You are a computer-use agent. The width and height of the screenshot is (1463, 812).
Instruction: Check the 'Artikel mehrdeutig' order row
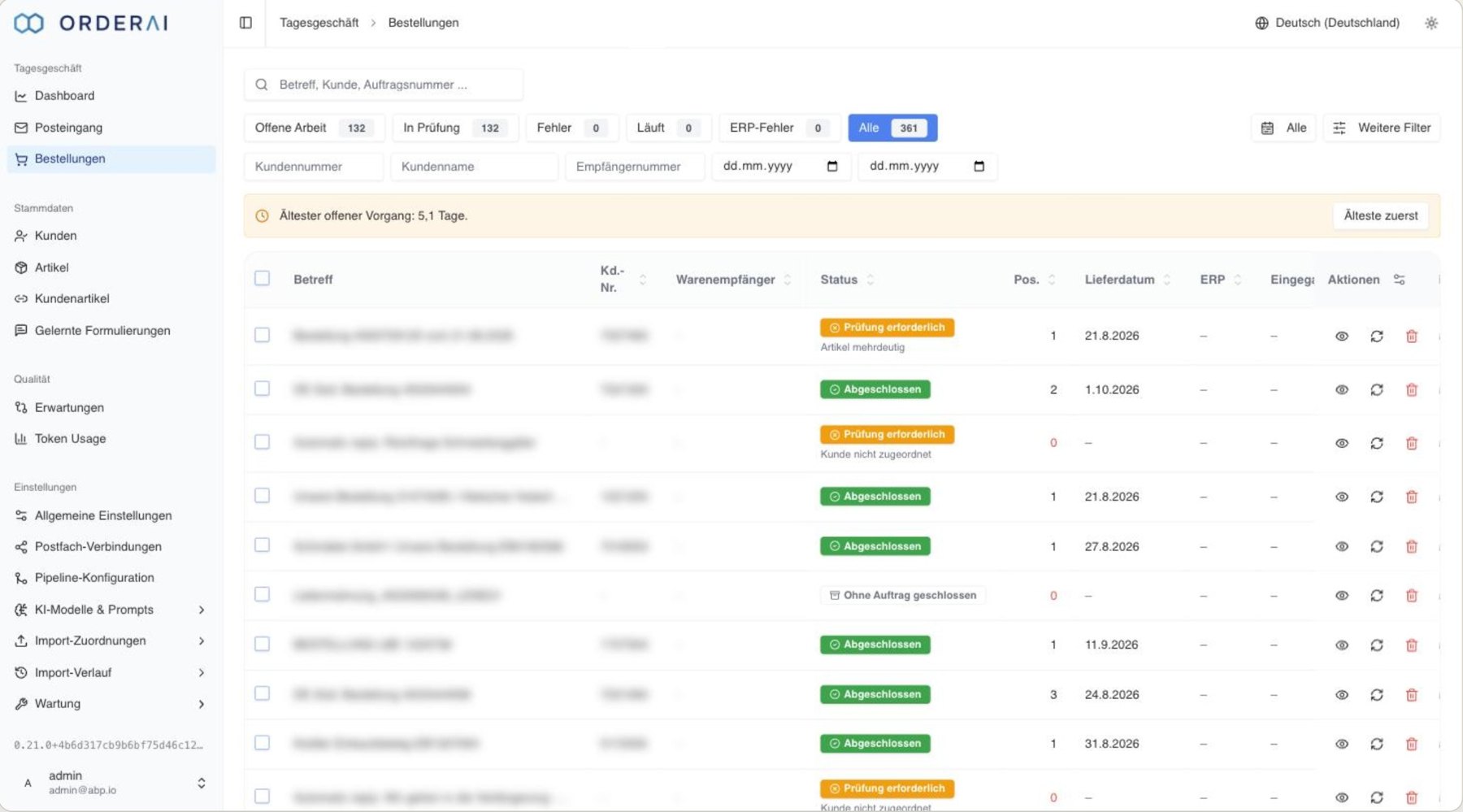(262, 335)
